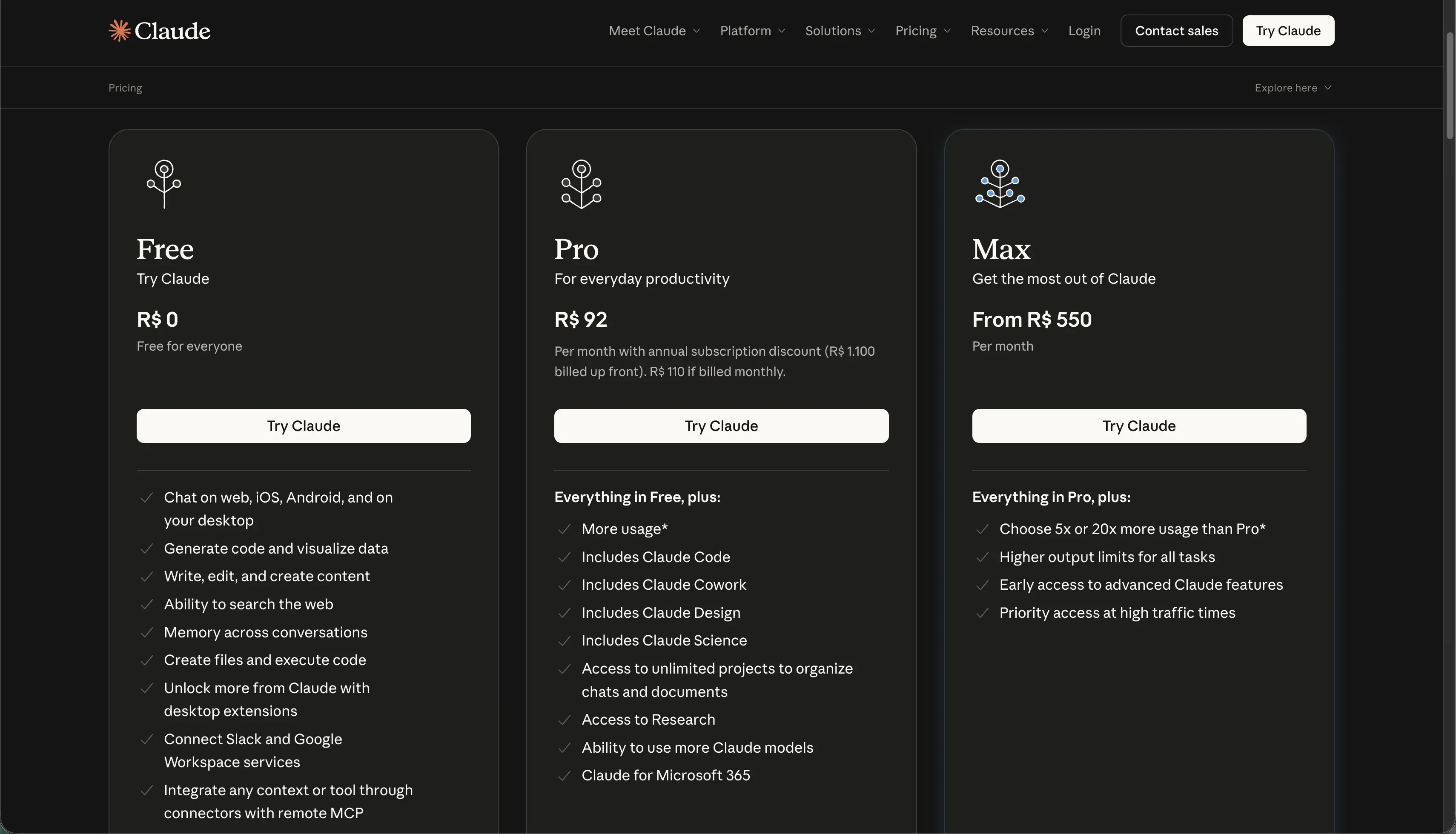Click Try Claude button on Free plan
Viewport: 1456px width, 834px height.
(x=304, y=426)
